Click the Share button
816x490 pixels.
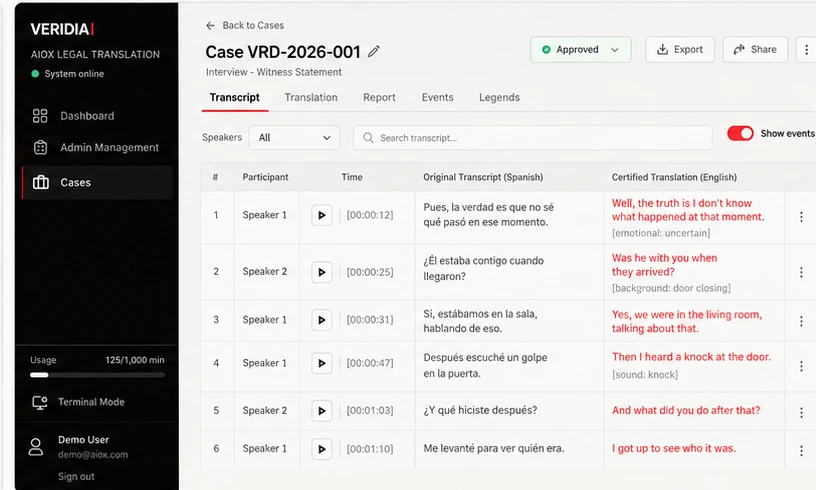click(x=755, y=50)
